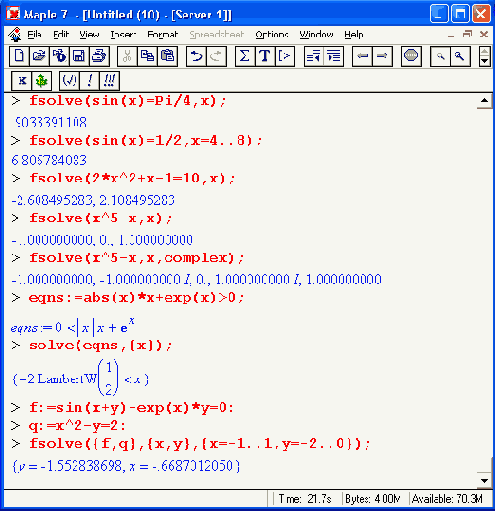The height and width of the screenshot is (511, 495).
Task: Toggle Maple leaf input mode button
Action: [x=42, y=81]
